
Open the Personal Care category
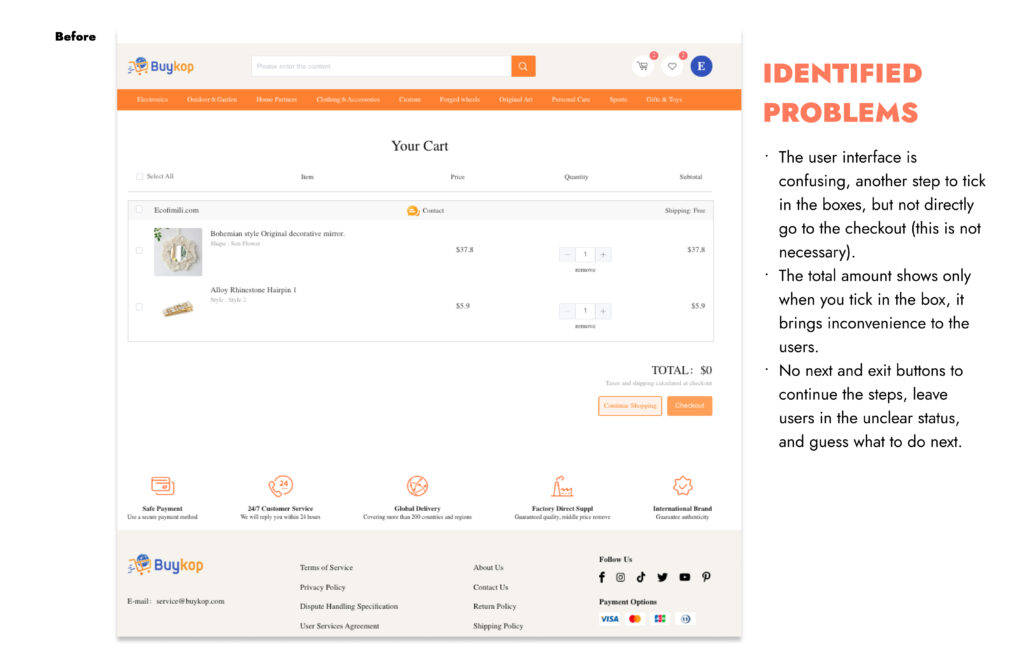[x=571, y=99]
